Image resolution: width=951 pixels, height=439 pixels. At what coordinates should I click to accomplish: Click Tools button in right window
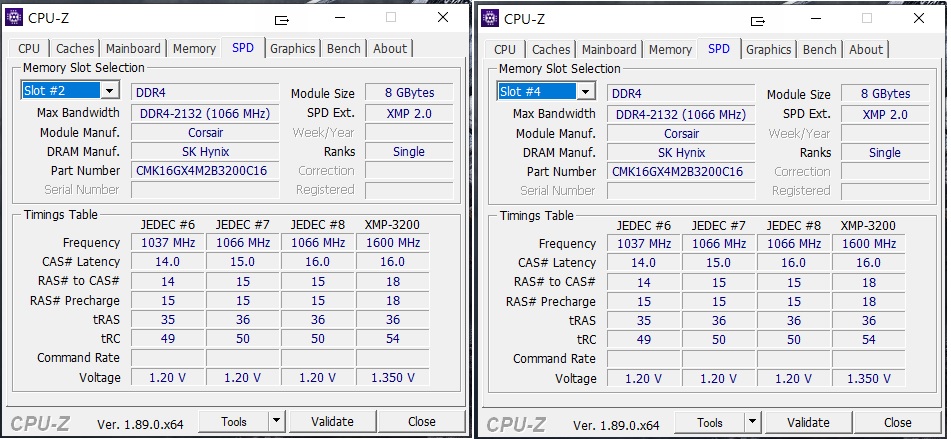710,422
